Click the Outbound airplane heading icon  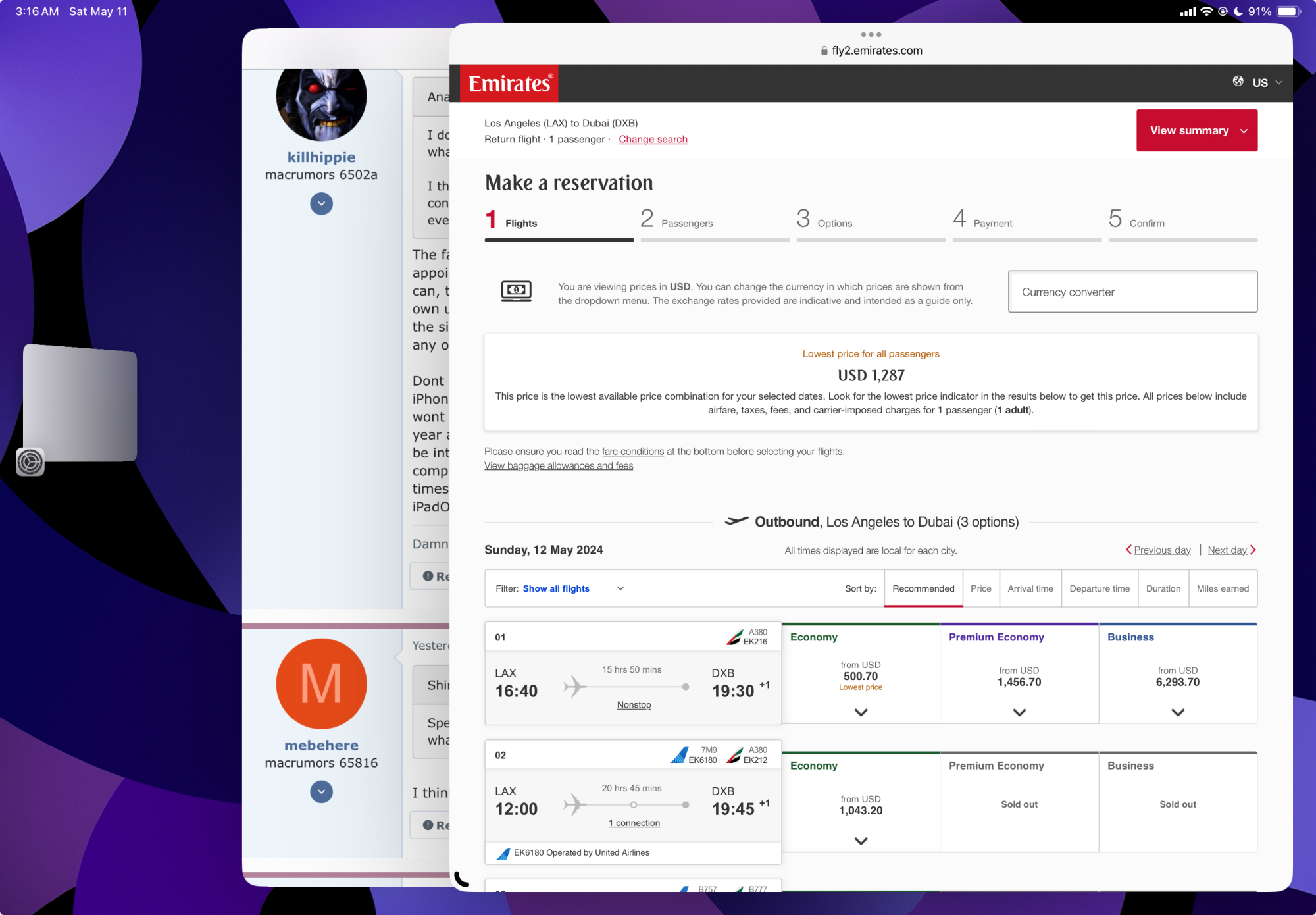[x=736, y=521]
